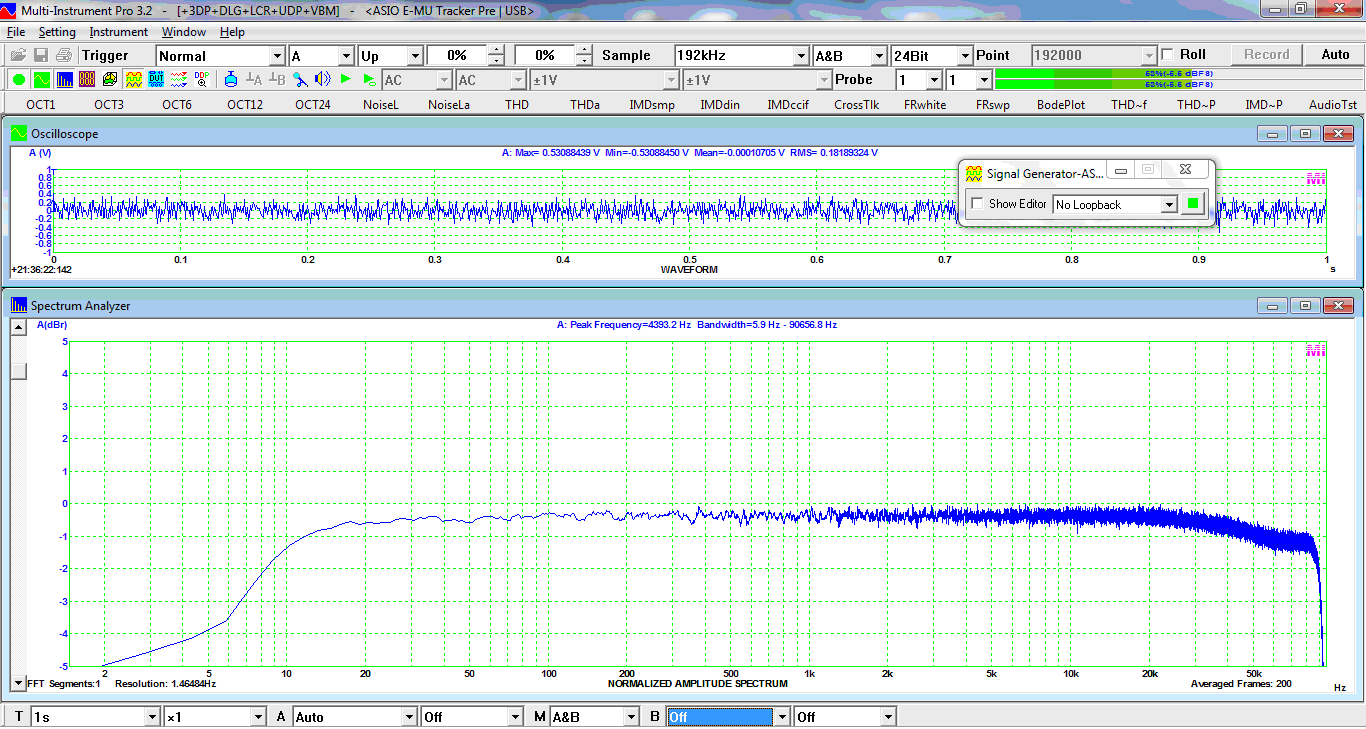
Task: Decrease the trigger delay percentage spinner
Action: tap(583, 61)
